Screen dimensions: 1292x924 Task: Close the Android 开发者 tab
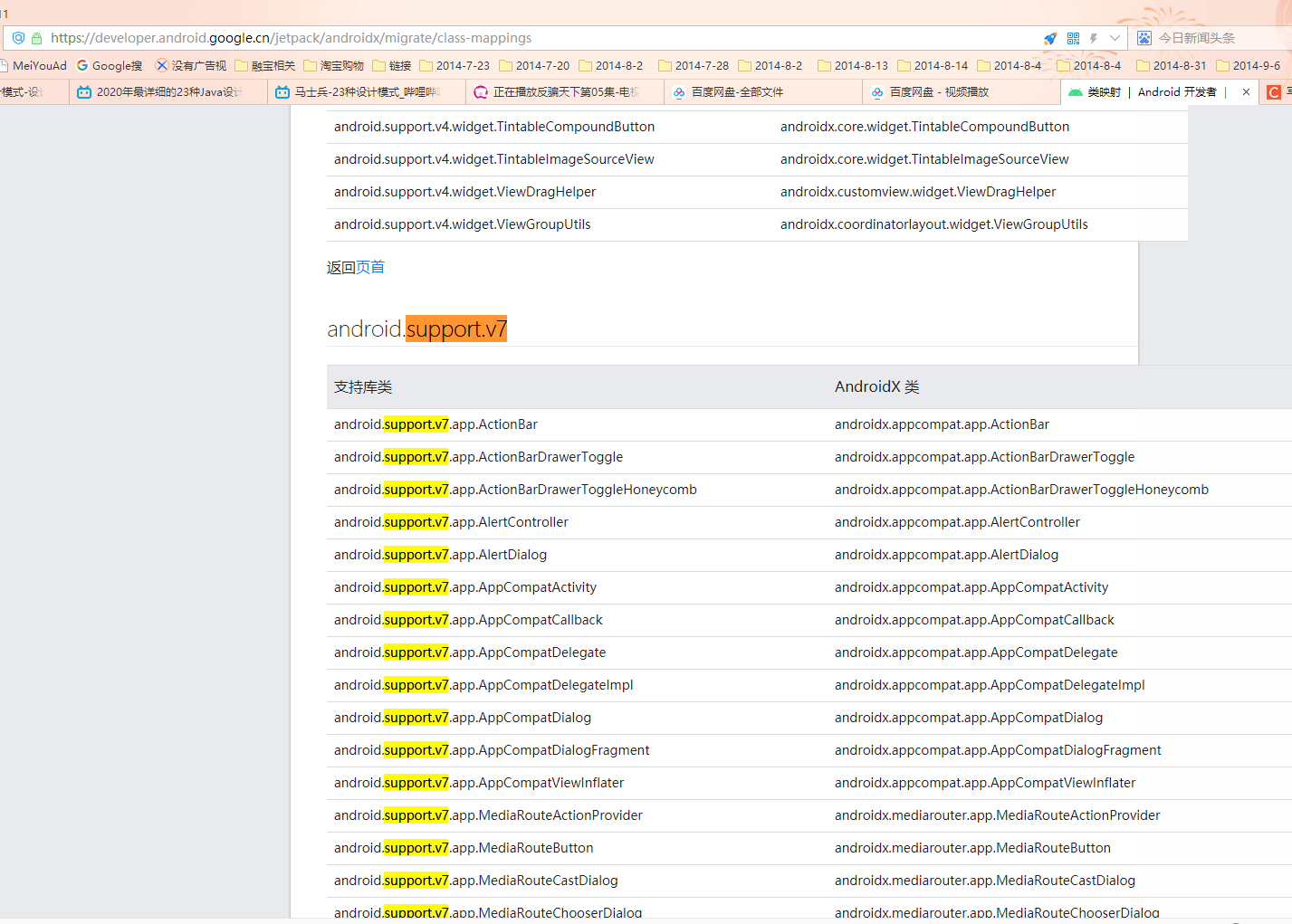point(1246,91)
